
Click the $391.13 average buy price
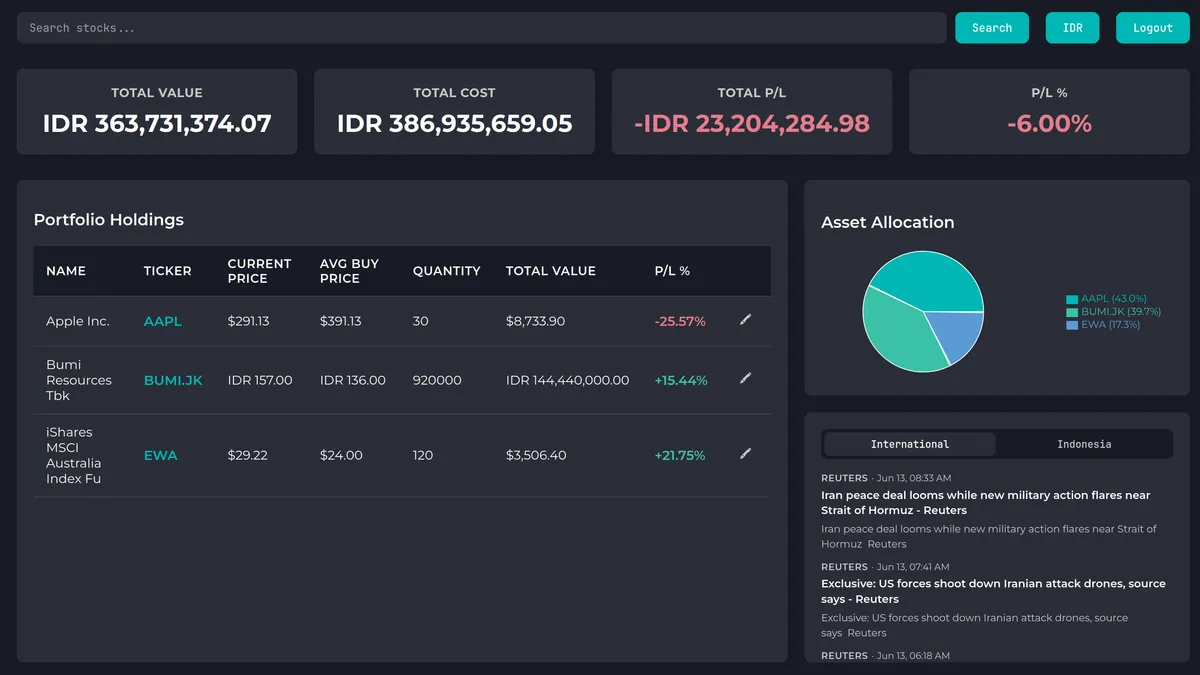point(341,321)
